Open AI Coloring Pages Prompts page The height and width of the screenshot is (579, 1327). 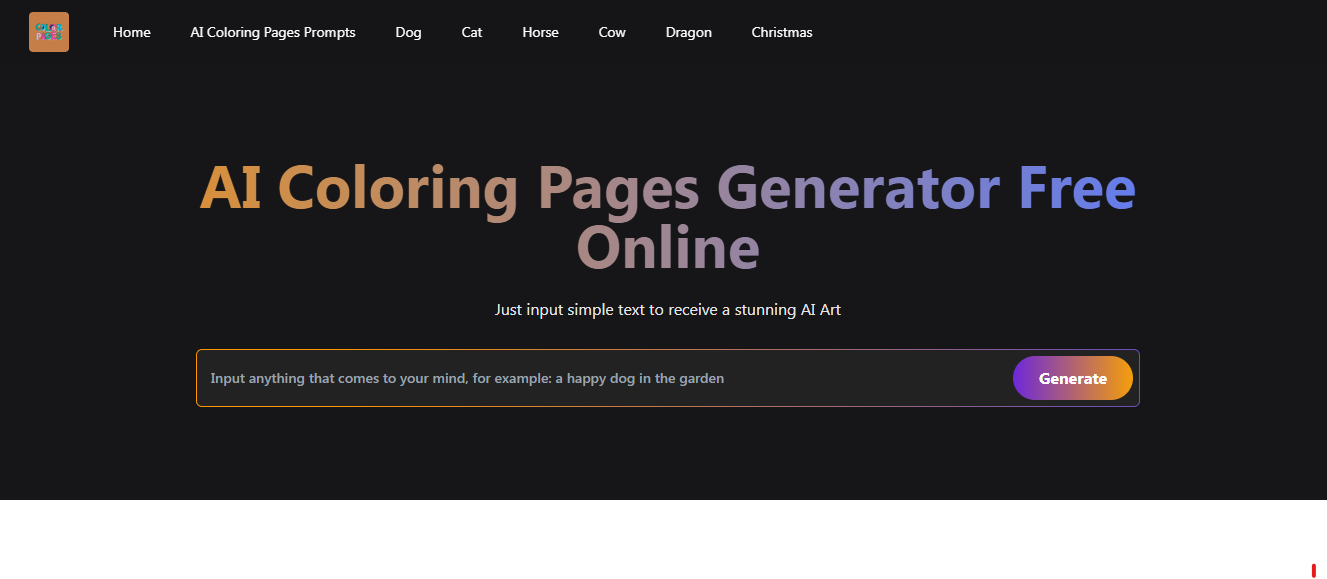tap(273, 32)
